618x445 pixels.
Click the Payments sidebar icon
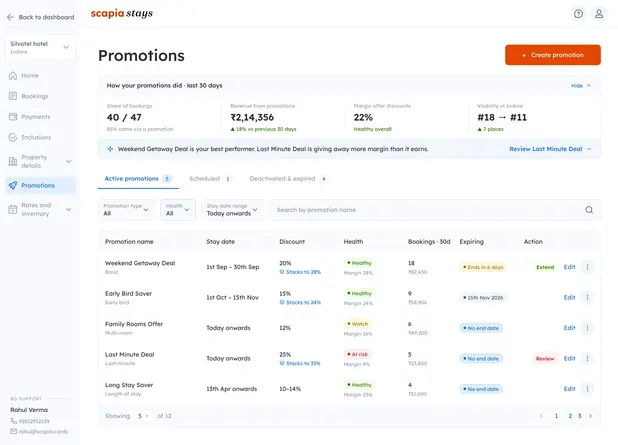[13, 117]
